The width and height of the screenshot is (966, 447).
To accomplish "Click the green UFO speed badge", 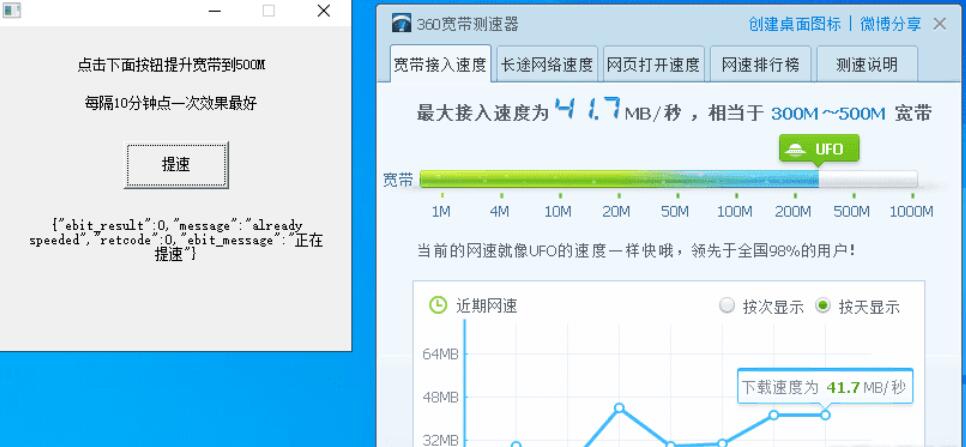I will [x=819, y=149].
